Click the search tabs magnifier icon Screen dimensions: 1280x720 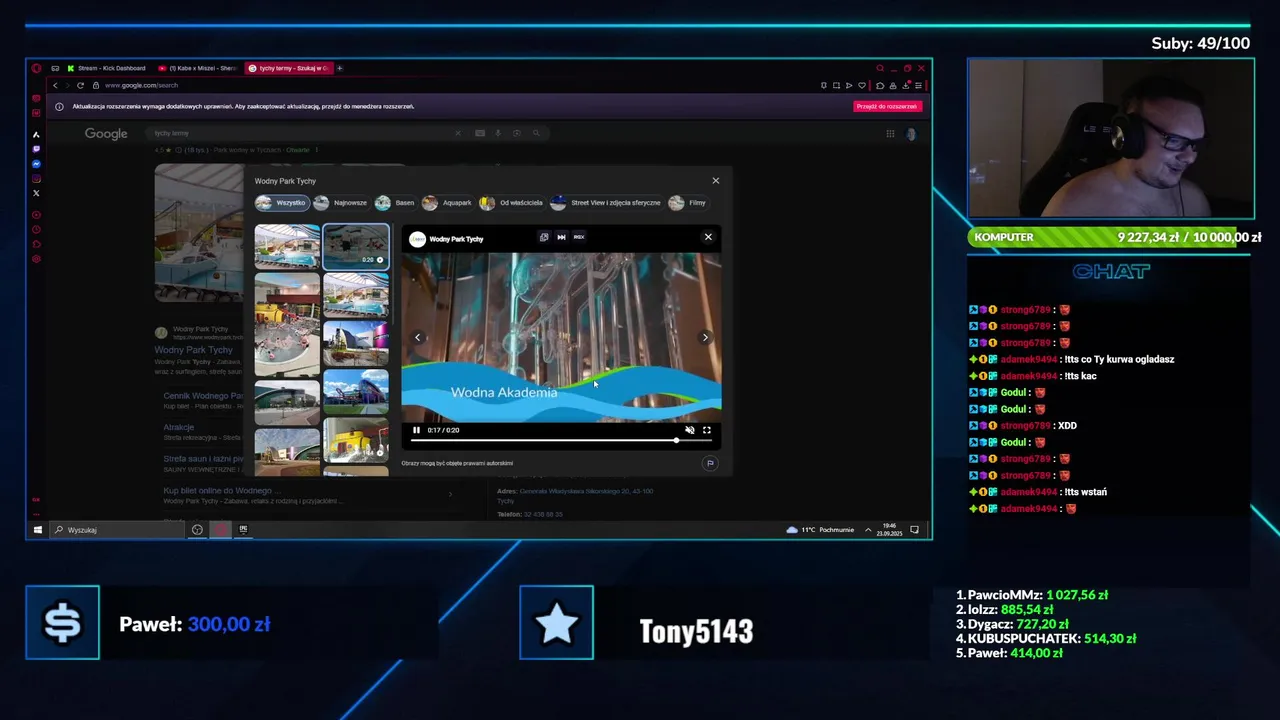tap(880, 68)
